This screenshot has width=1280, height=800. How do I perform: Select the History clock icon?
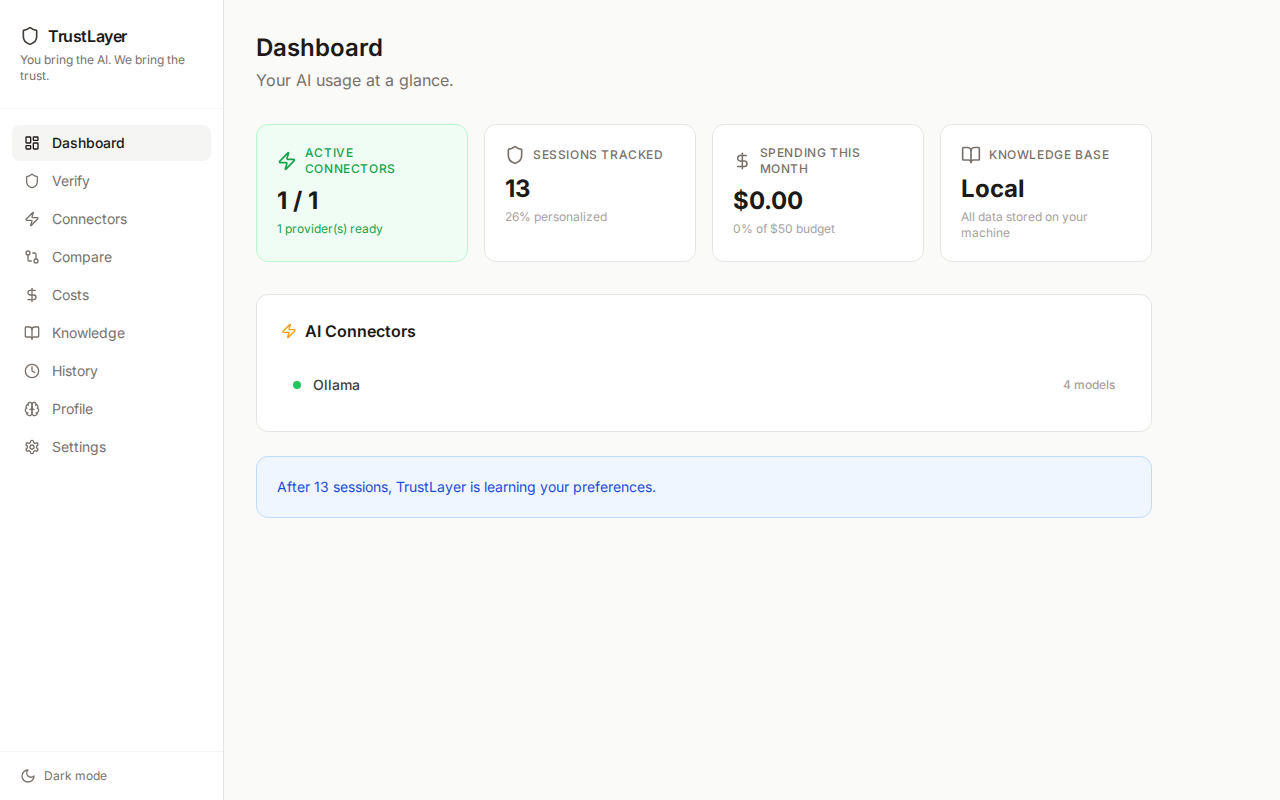click(x=31, y=371)
